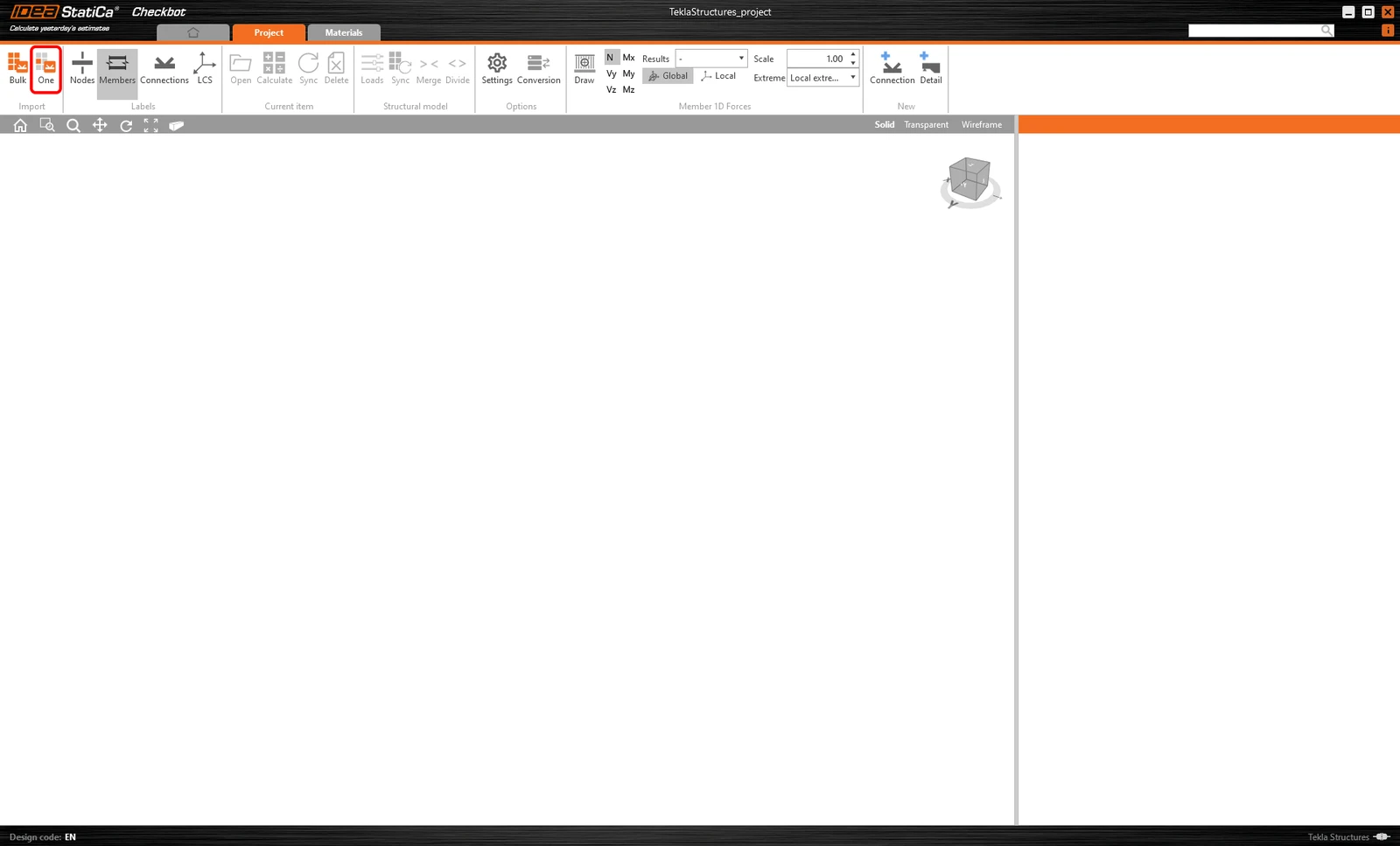Open the Settings gear
This screenshot has width=1400, height=846.
point(497,69)
